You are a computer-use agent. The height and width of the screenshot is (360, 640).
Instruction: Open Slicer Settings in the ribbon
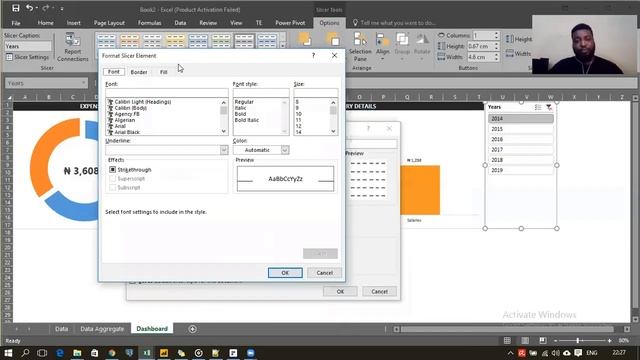(x=27, y=57)
